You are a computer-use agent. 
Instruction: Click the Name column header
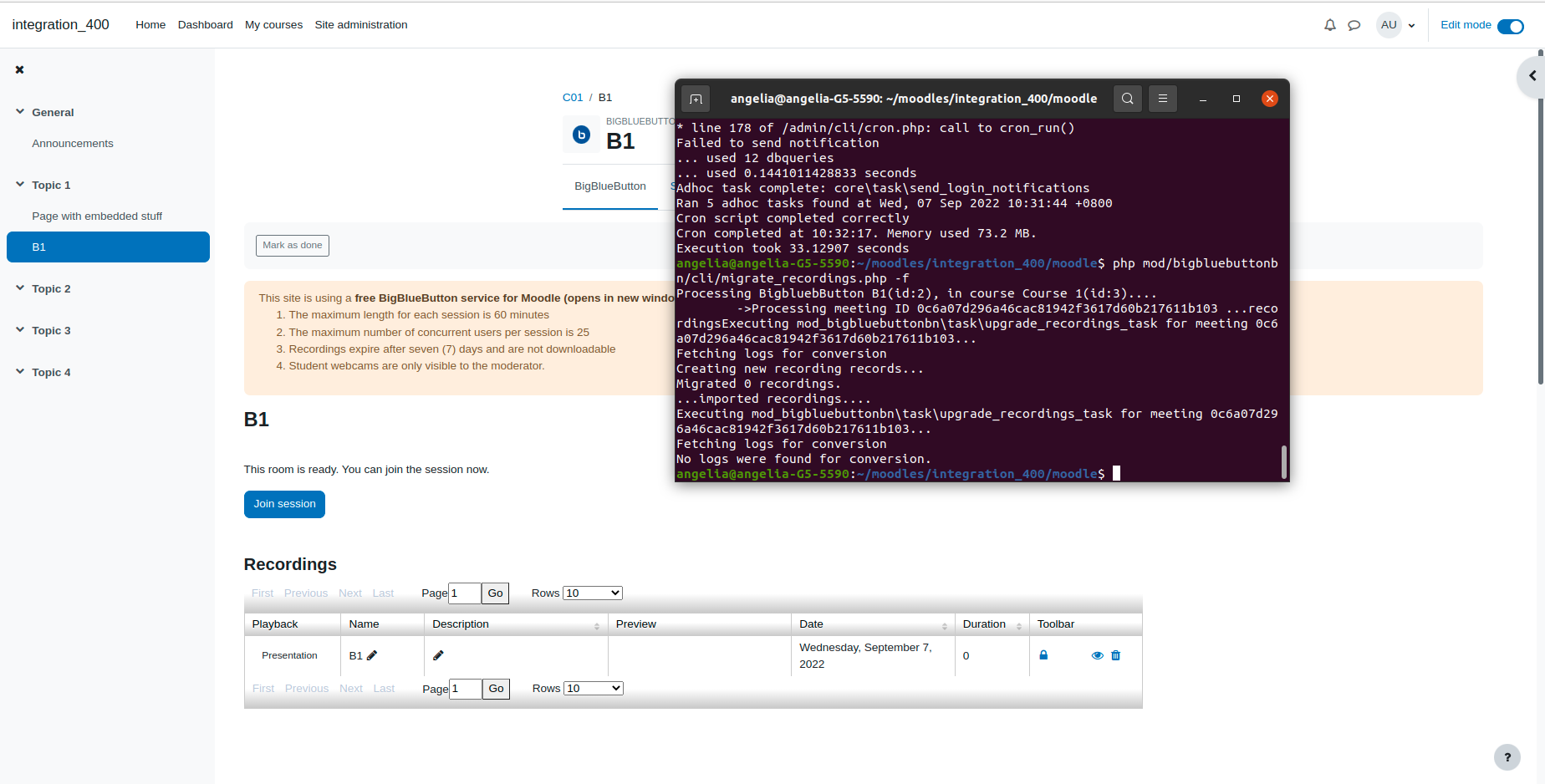point(382,624)
